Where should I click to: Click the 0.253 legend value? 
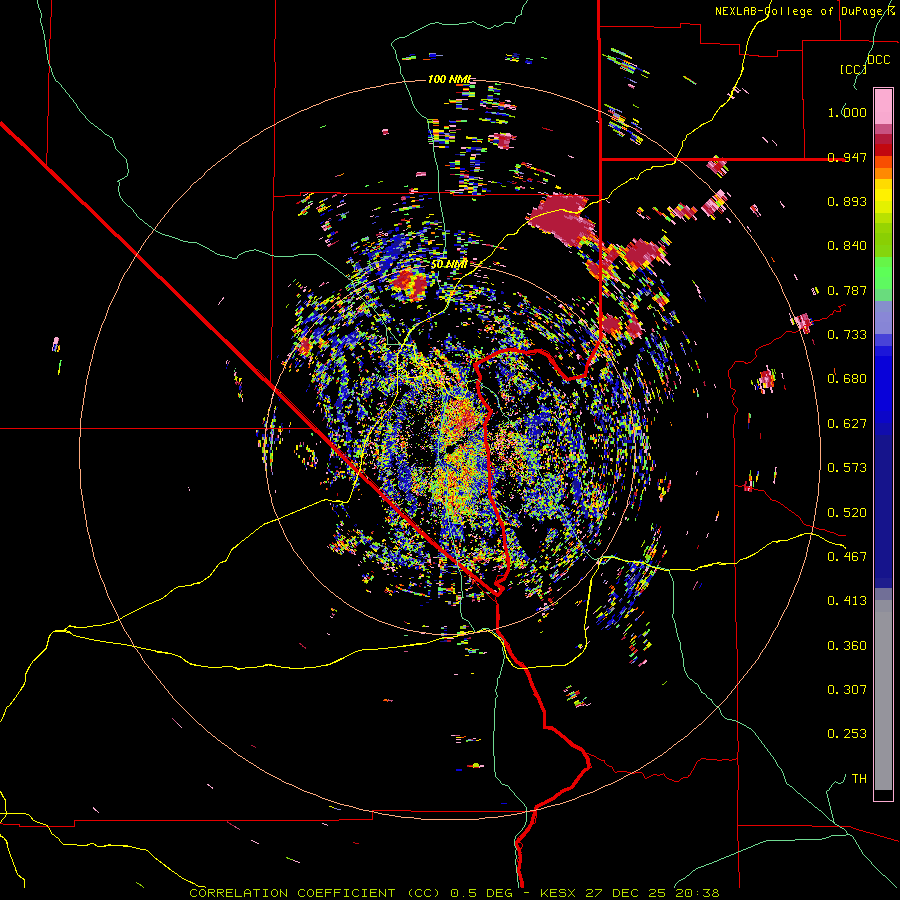click(x=847, y=734)
